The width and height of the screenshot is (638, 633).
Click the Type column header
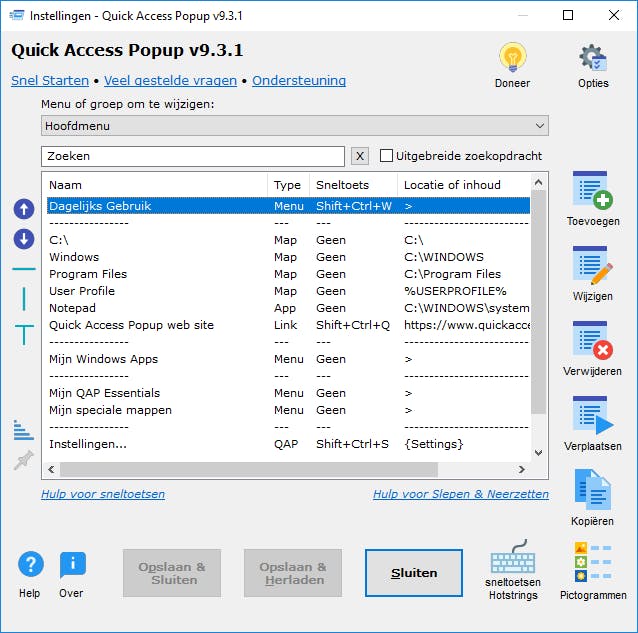(x=288, y=185)
